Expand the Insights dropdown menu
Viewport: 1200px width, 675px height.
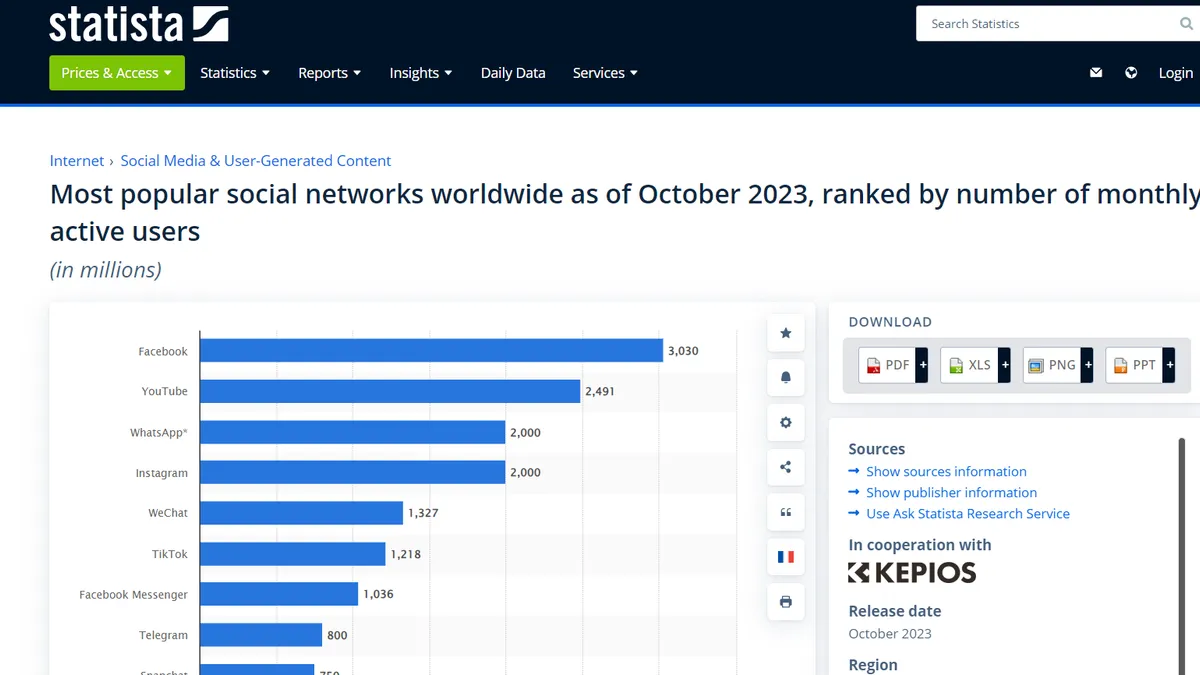point(421,73)
